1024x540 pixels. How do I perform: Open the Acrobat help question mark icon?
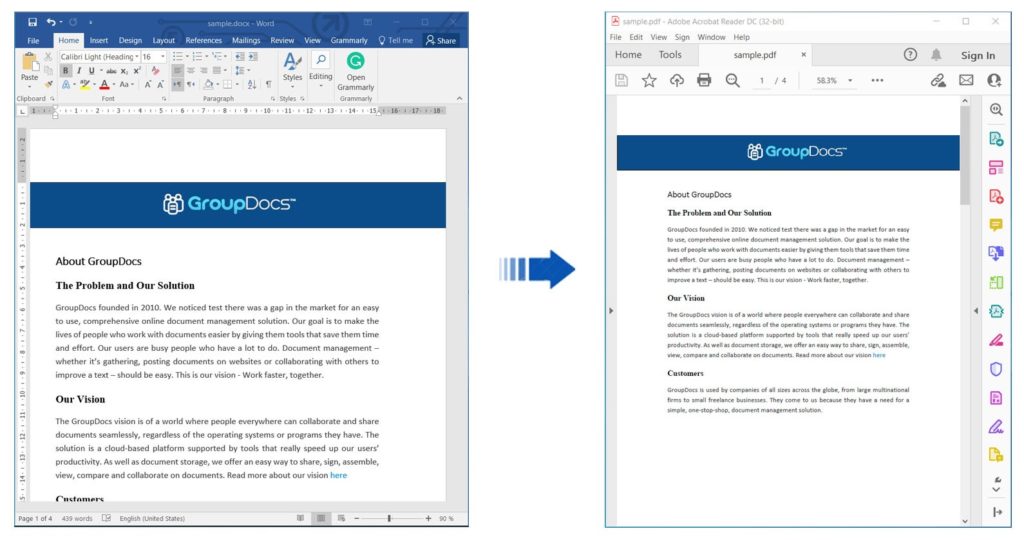coord(910,55)
